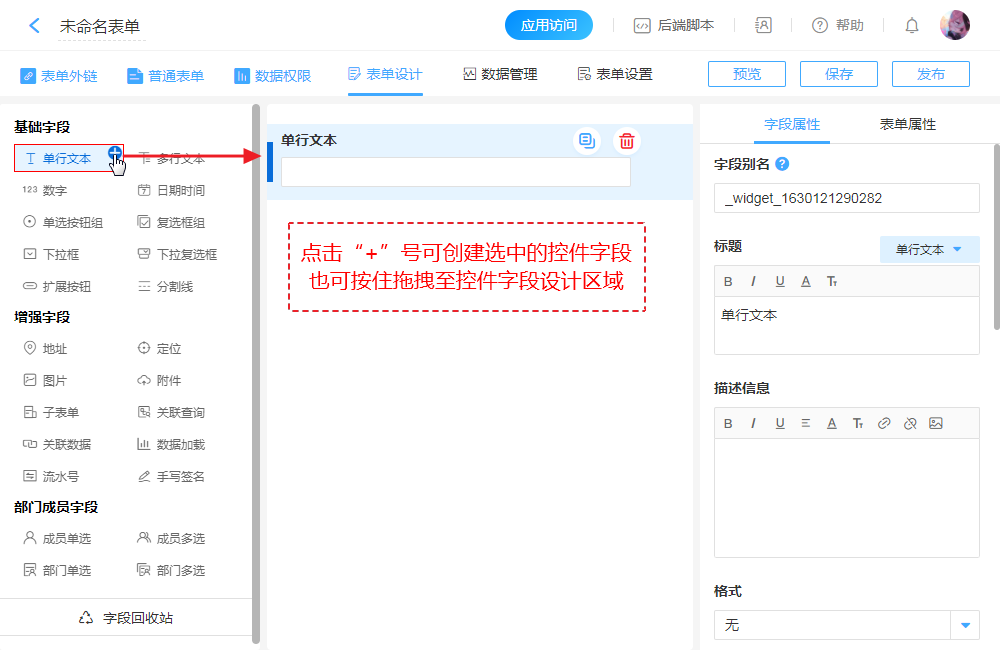Screen dimensions: 1000x650
Task: Click the insert link icon in description toolbar
Action: 884,423
